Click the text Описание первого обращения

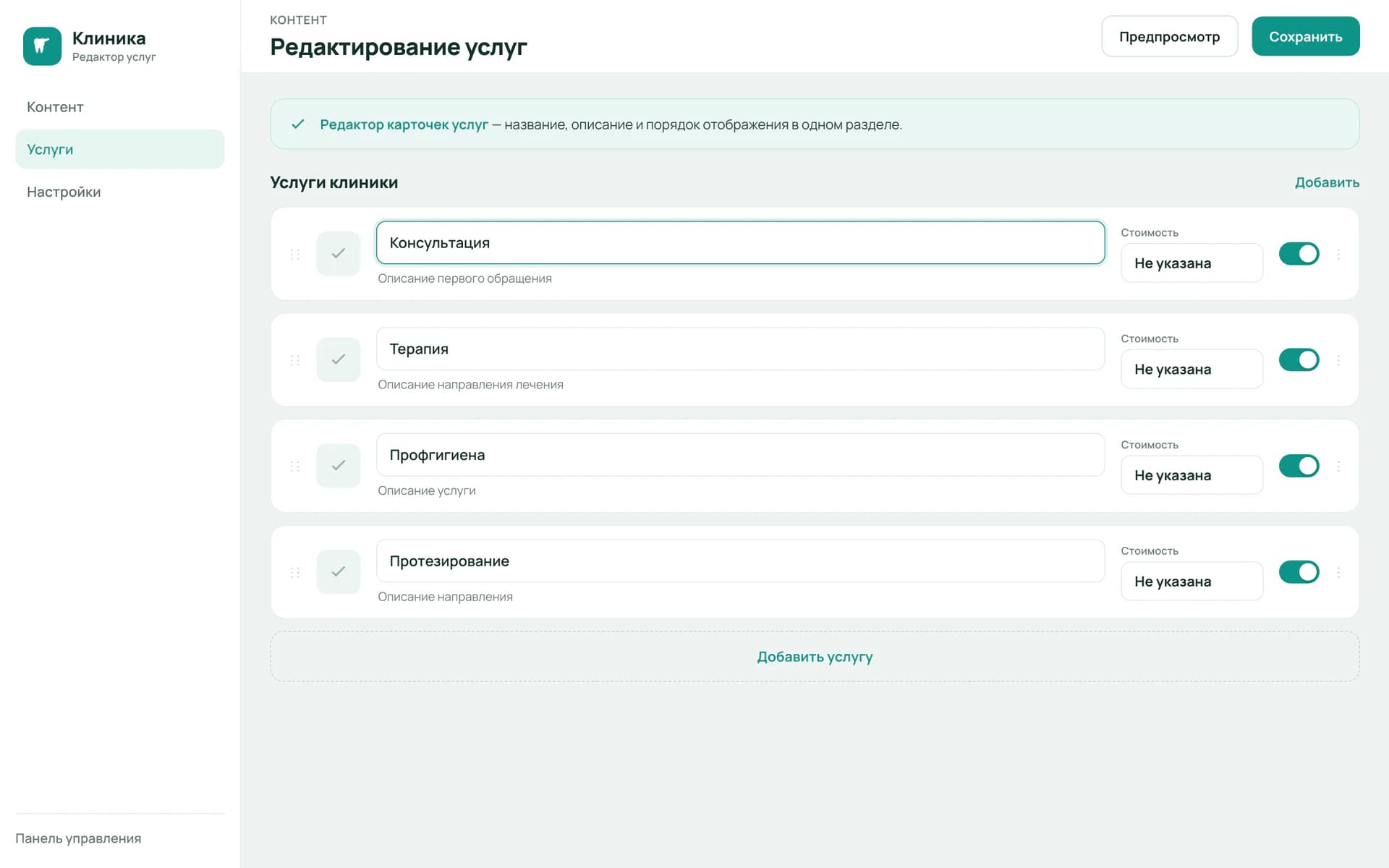point(464,278)
